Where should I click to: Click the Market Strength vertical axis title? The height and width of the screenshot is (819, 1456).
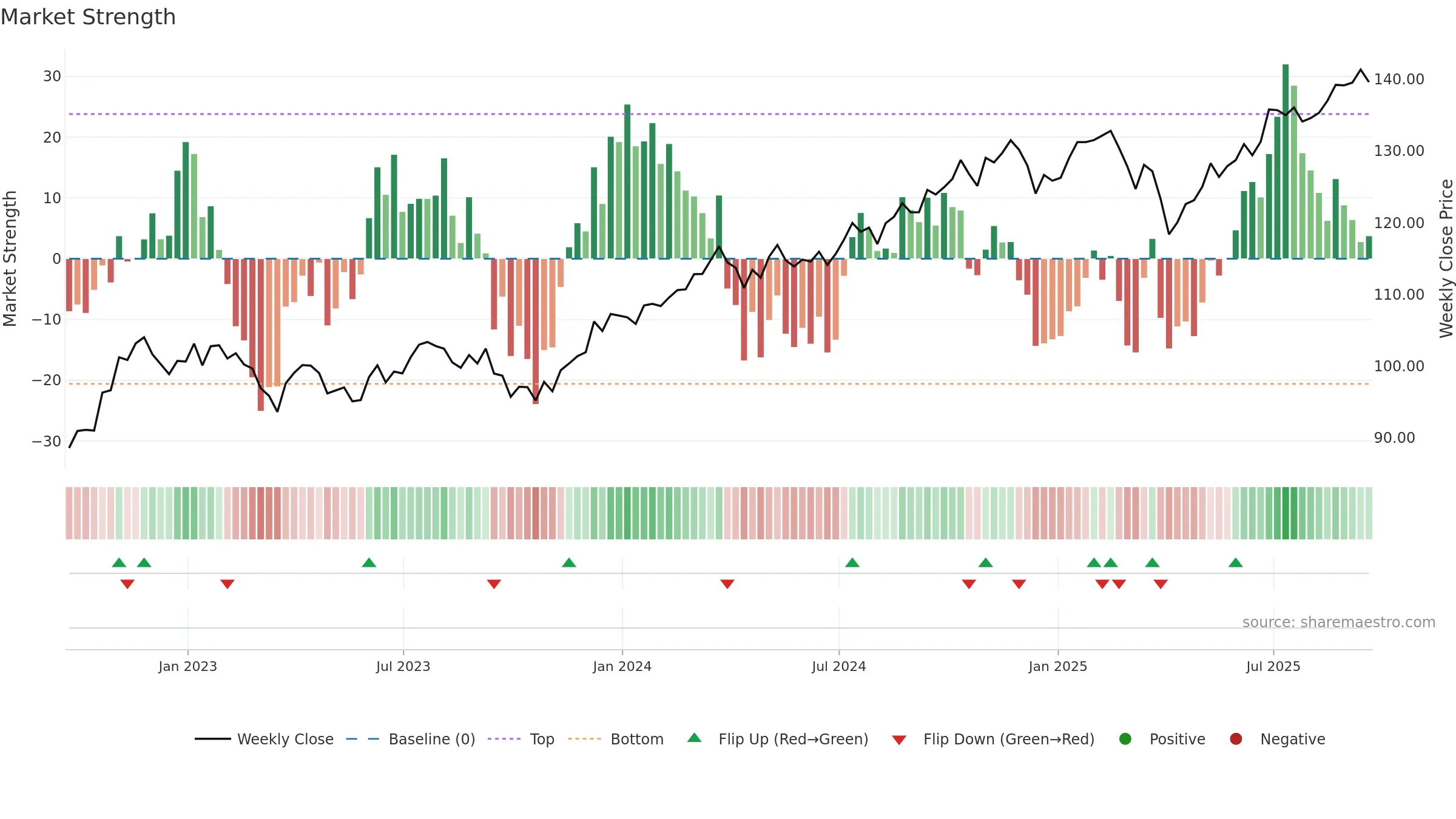[10, 258]
